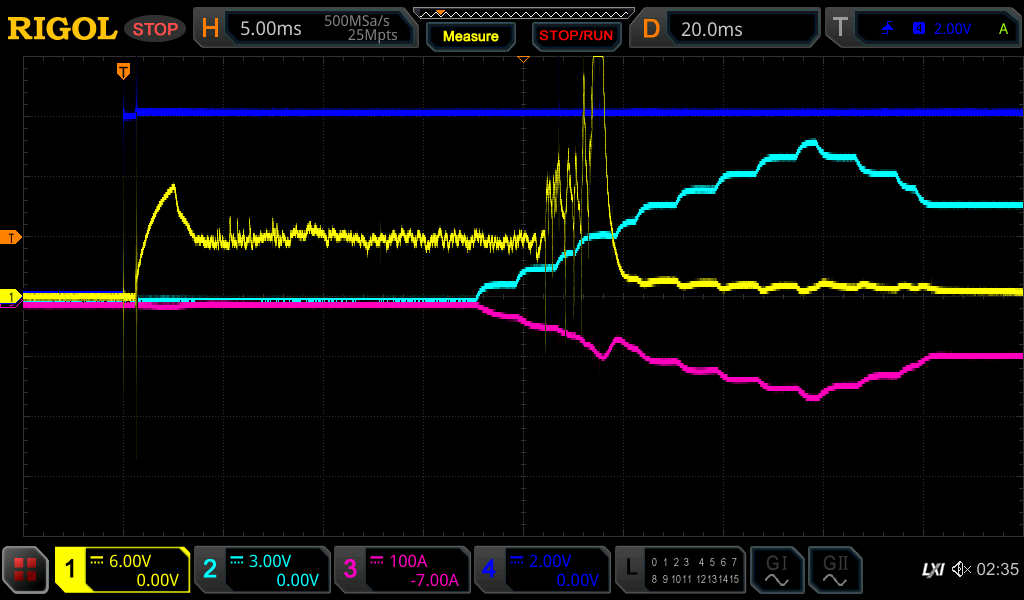Open the Measure menu
Viewport: 1024px width, 600px height.
pyautogui.click(x=470, y=36)
